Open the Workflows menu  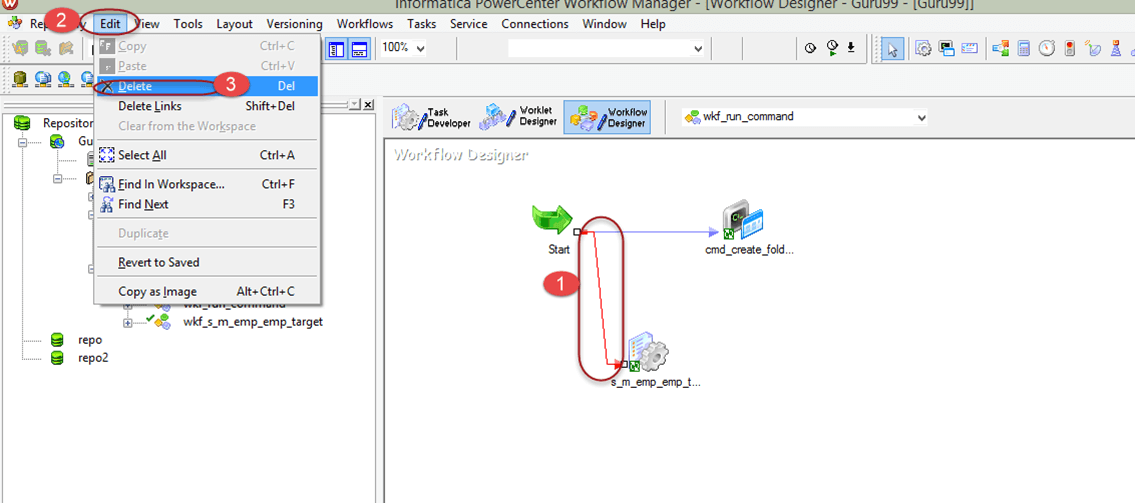364,23
